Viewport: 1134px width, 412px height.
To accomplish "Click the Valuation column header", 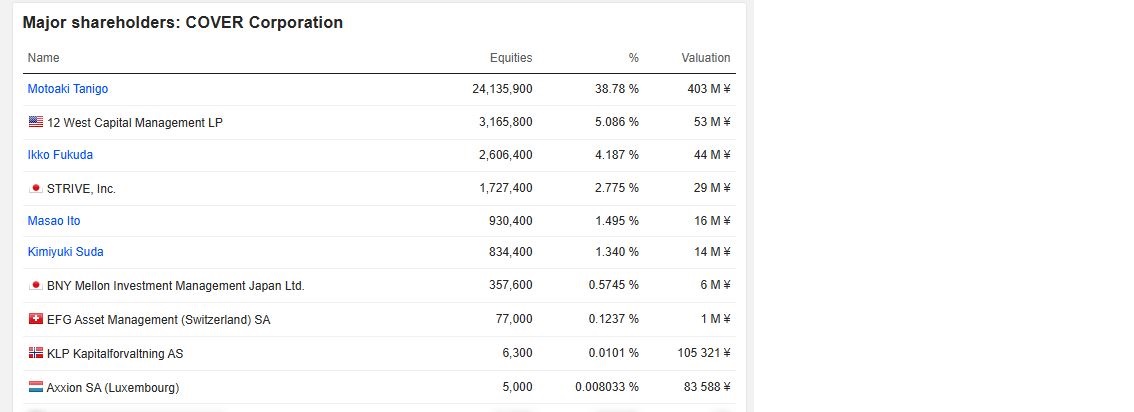I will point(706,58).
